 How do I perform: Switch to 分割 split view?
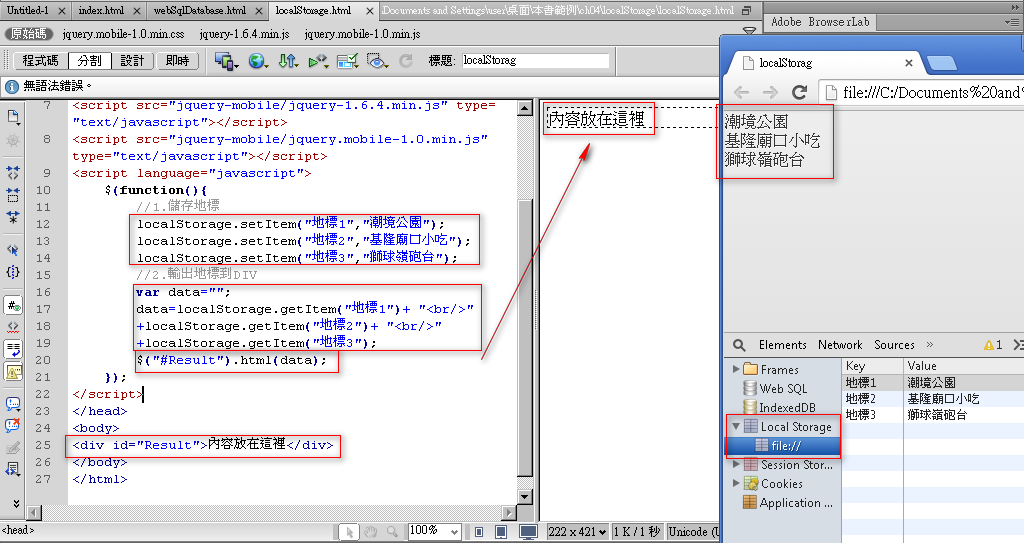click(x=89, y=61)
